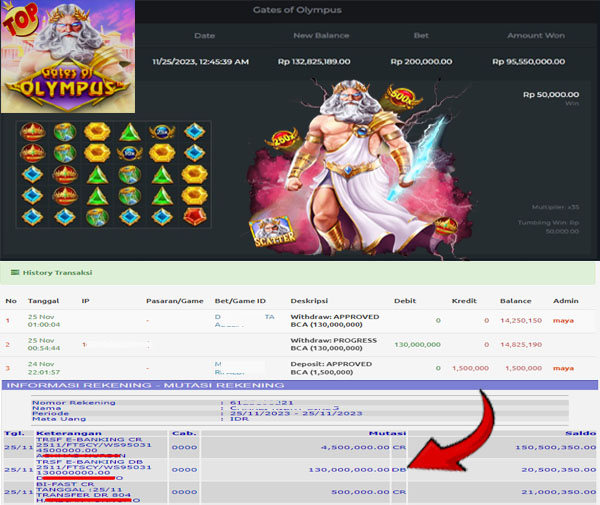This screenshot has height=505, width=600.
Task: Select the Deposit: APPROVED description cell
Action: point(331,368)
